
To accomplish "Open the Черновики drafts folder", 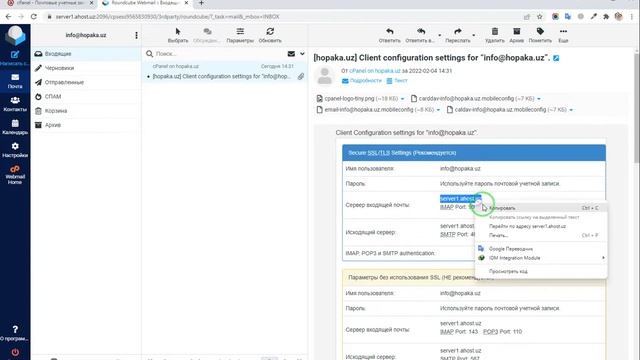I will pos(86,68).
